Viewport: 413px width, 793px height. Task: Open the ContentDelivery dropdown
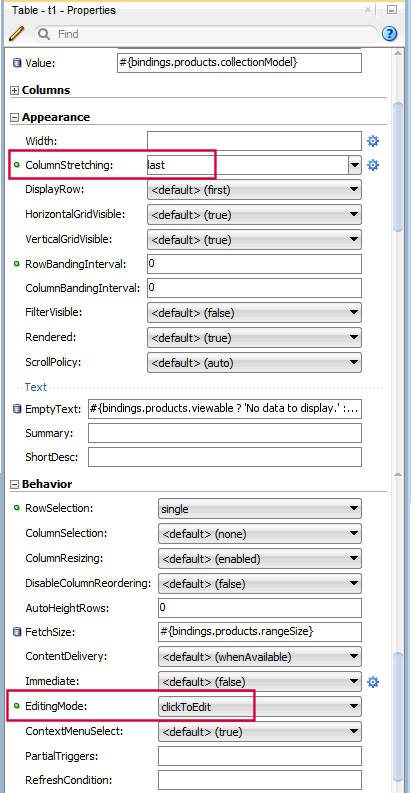click(260, 657)
